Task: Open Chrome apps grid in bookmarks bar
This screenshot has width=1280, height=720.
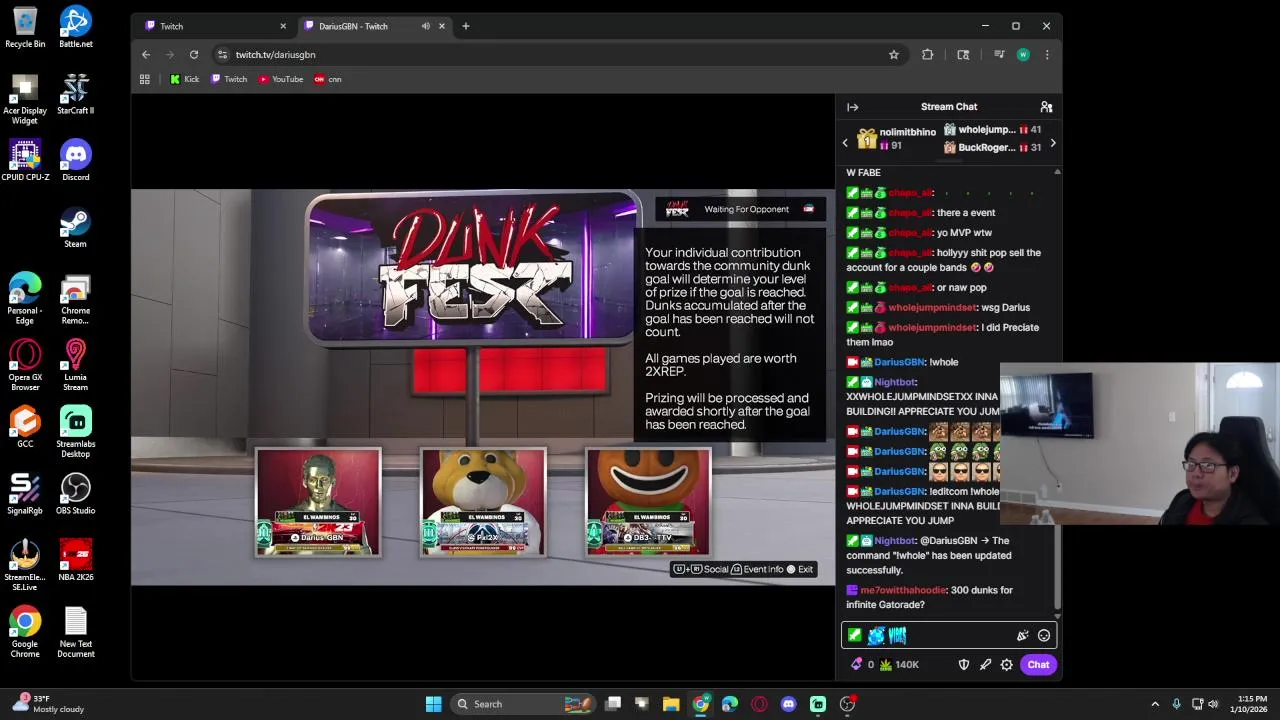Action: (145, 79)
